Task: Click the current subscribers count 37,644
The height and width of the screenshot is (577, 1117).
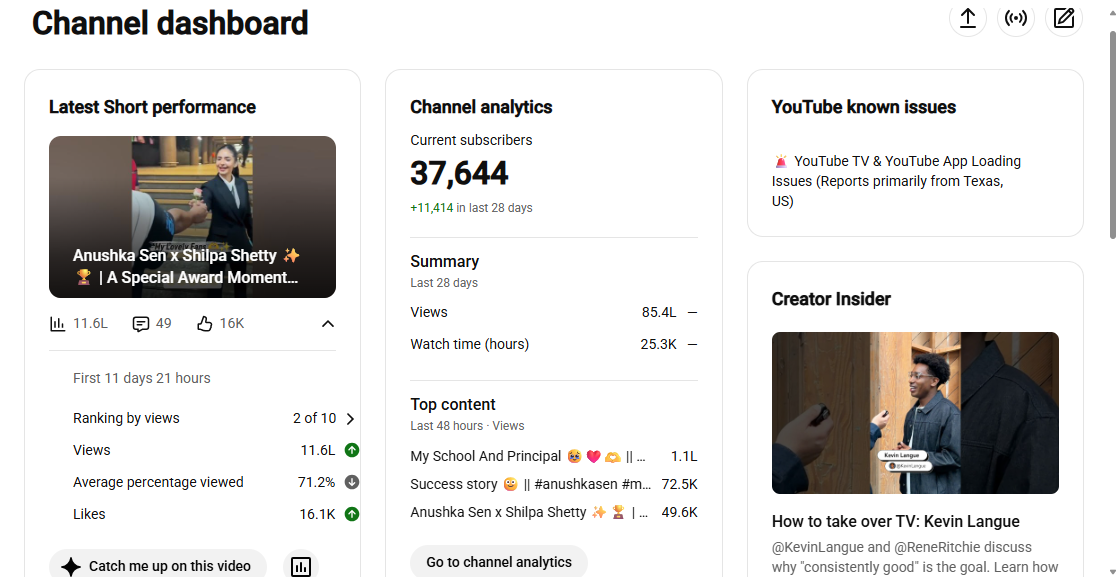Action: pos(459,173)
